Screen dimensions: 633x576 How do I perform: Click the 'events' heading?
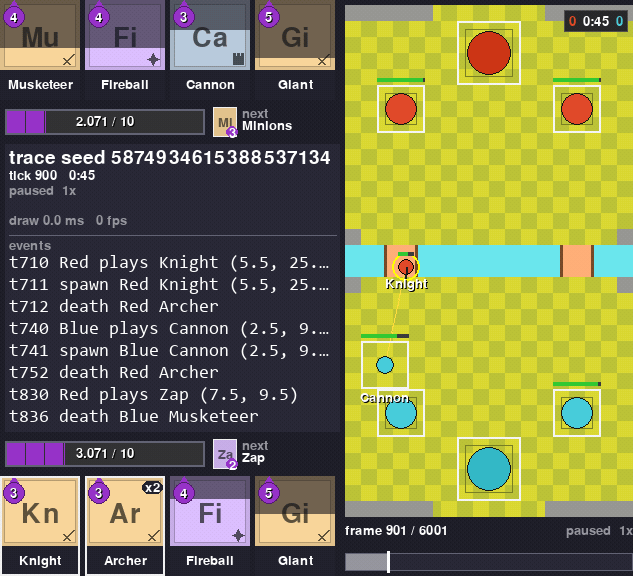(x=30, y=245)
